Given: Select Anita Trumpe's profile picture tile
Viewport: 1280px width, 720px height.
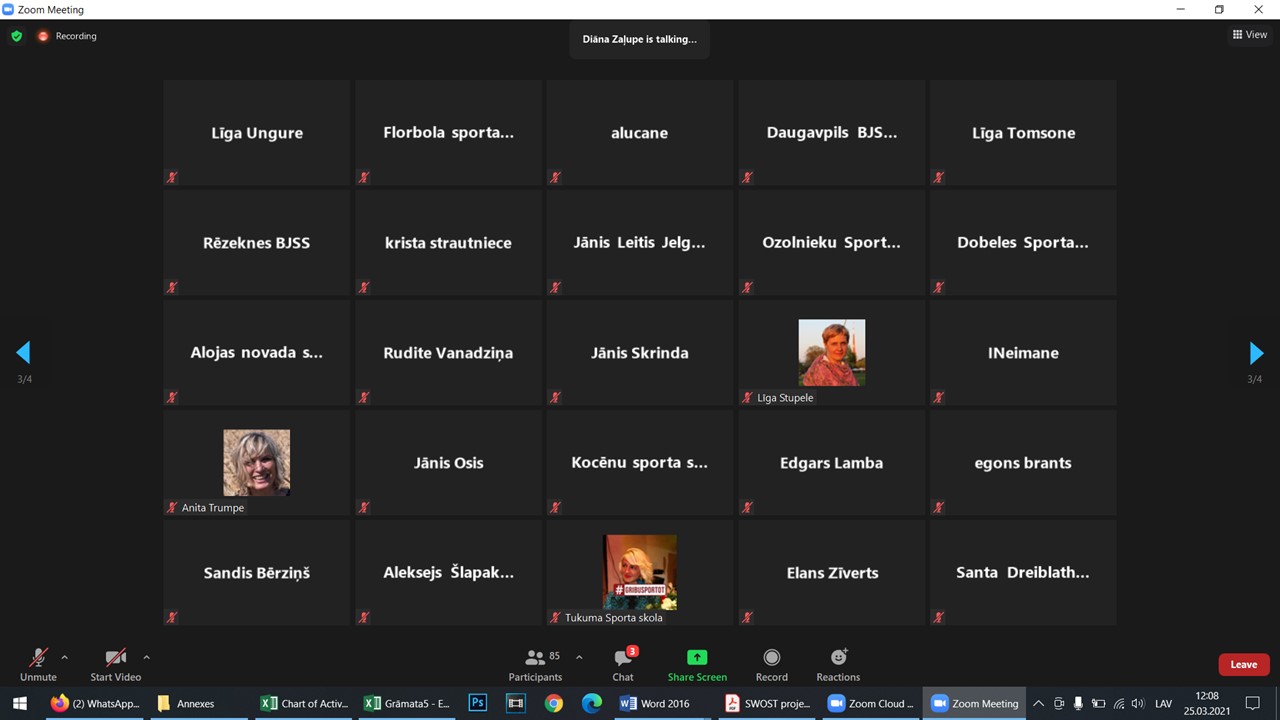Looking at the screenshot, I should [256, 463].
